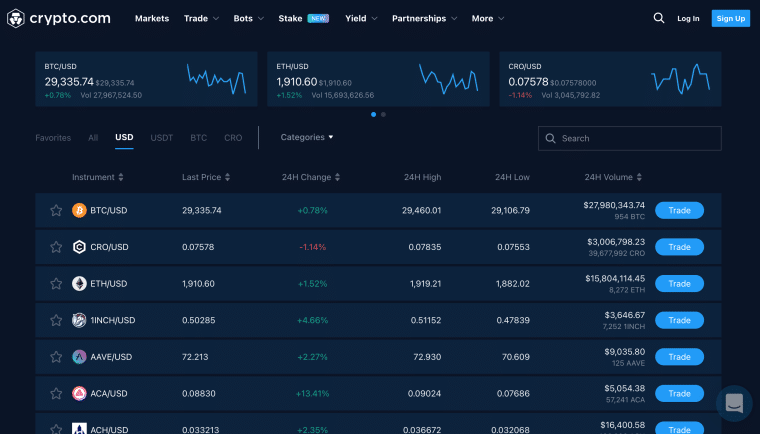This screenshot has height=434, width=760.
Task: Click the Ethereum coin icon for ETH/USD
Action: (x=79, y=284)
